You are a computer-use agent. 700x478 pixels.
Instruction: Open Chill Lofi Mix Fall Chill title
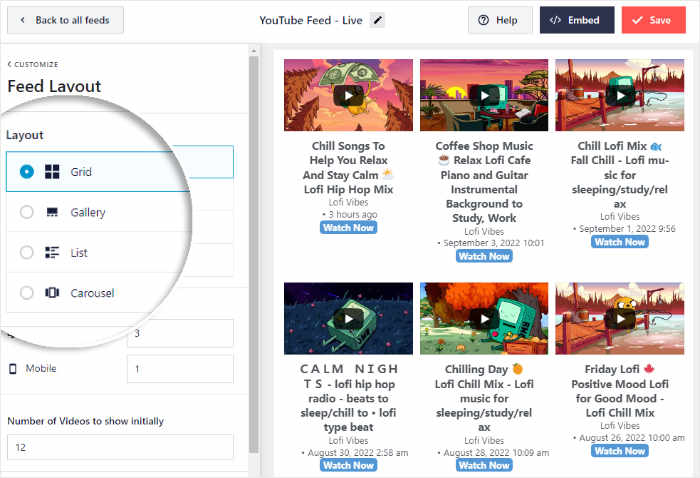(x=620, y=175)
